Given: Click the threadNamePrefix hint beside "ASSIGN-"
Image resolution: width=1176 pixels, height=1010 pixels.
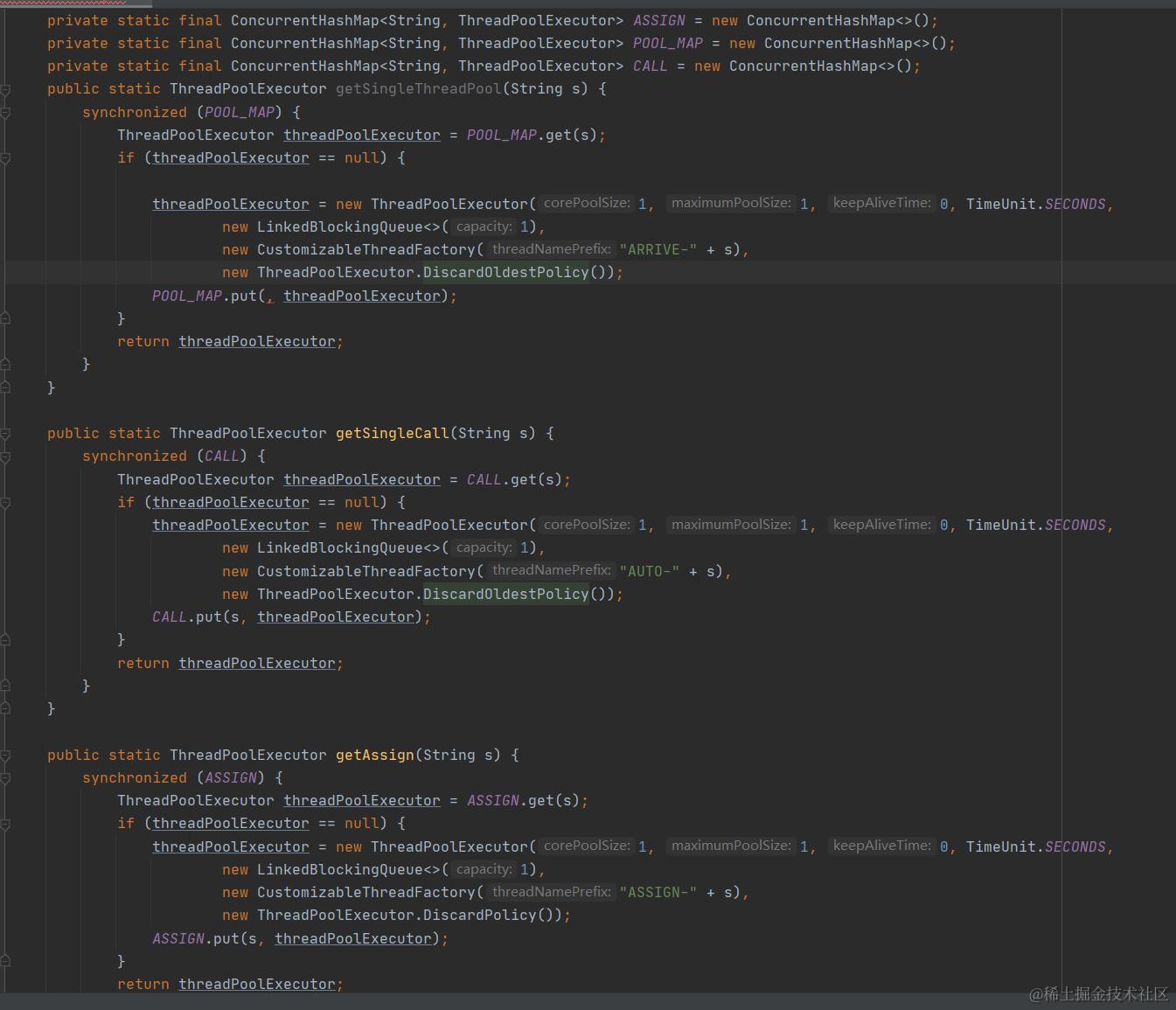Looking at the screenshot, I should click(551, 892).
